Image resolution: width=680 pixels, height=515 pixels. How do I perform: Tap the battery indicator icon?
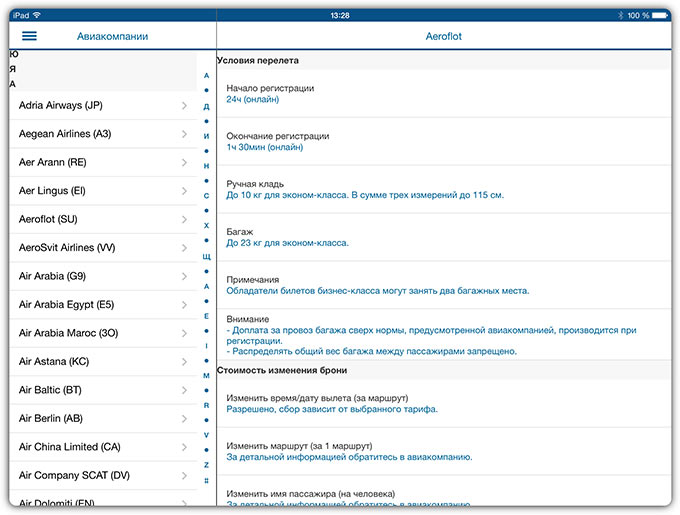pyautogui.click(x=660, y=15)
